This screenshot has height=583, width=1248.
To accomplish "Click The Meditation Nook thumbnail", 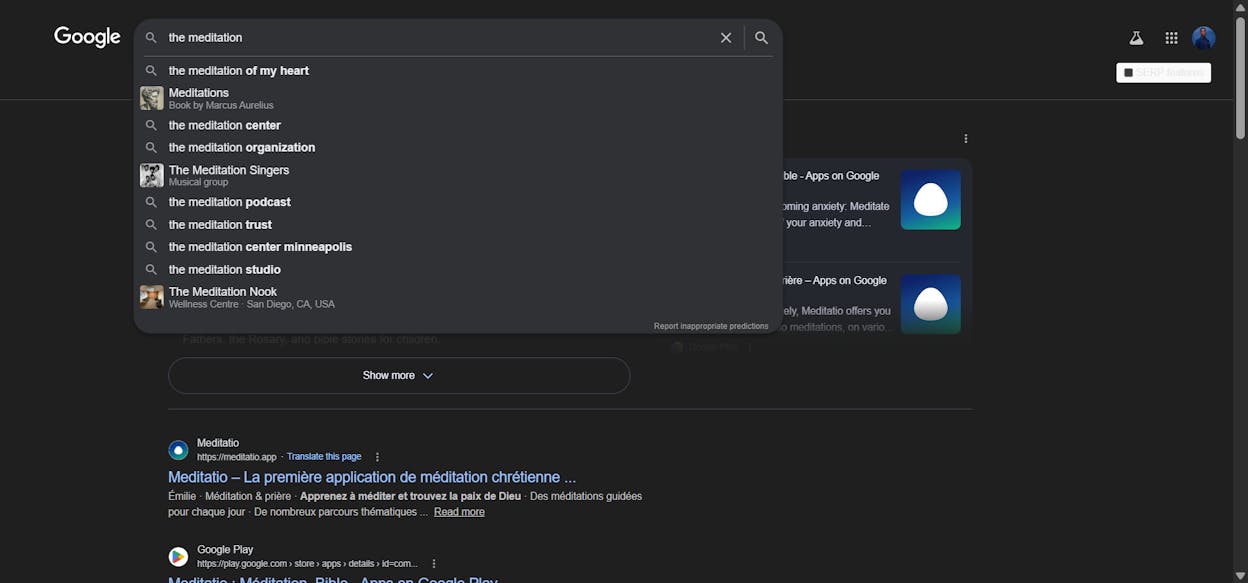I will click(x=152, y=297).
